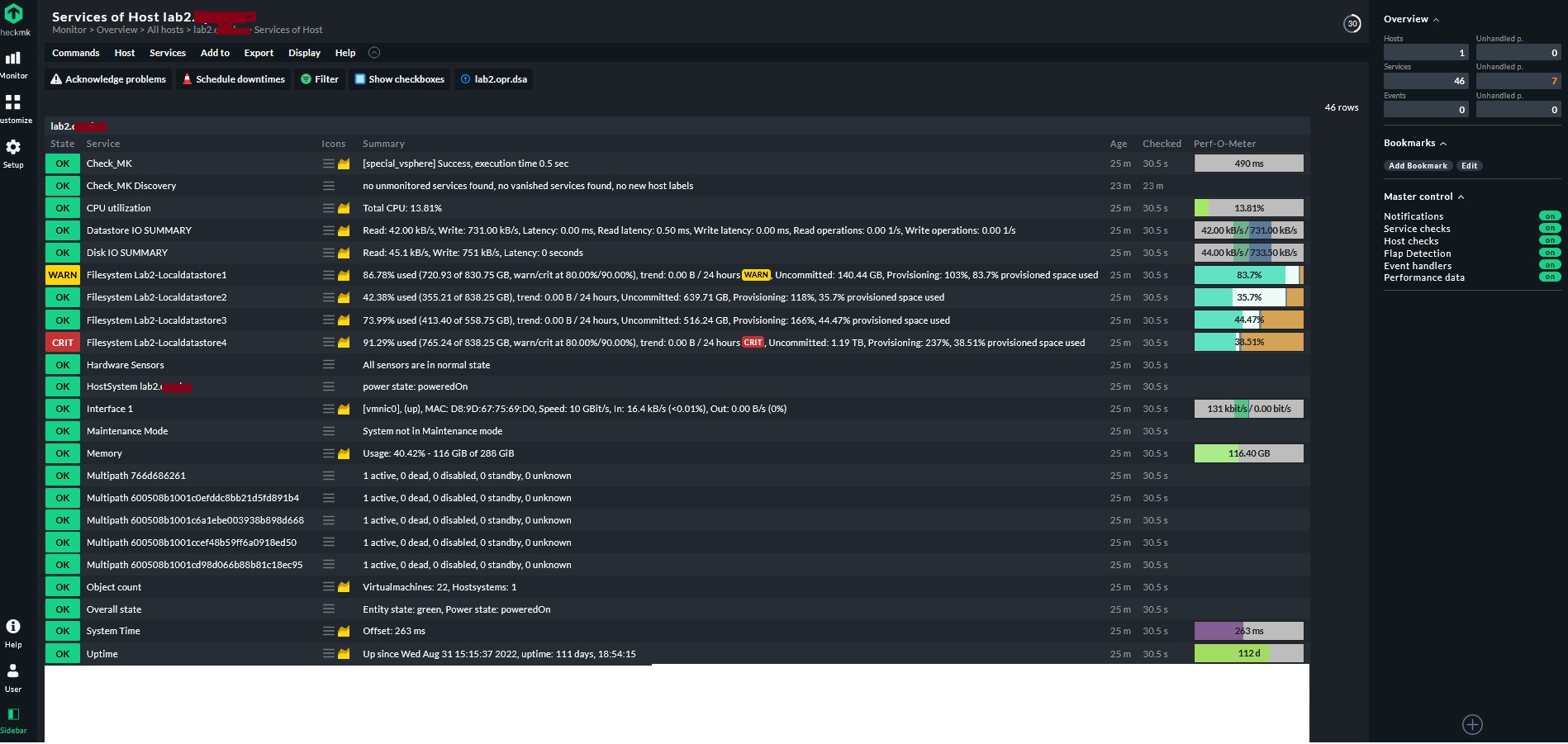
Task: Click the plus icon at bottom right
Action: point(1472,724)
